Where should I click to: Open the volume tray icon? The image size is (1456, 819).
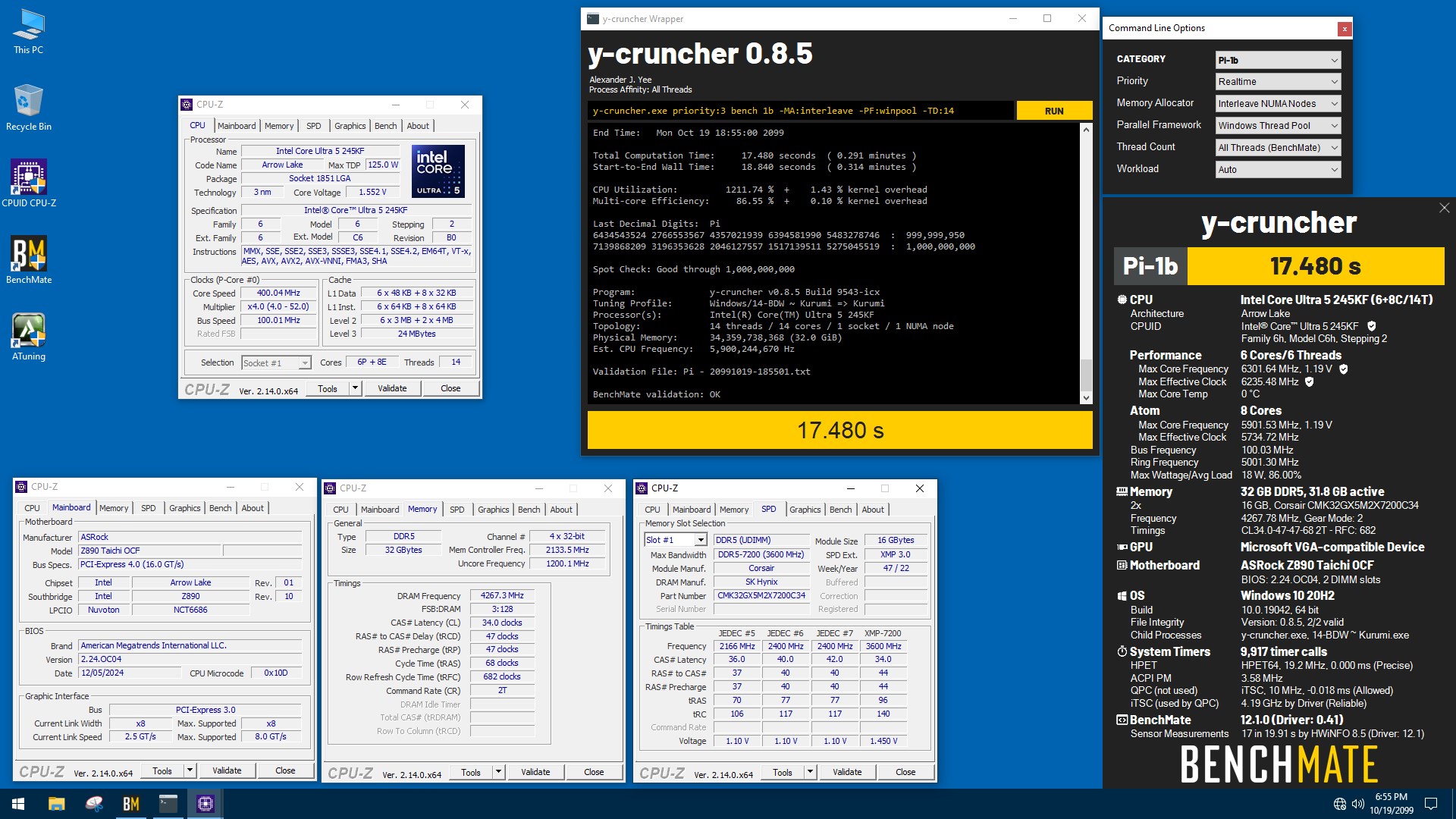(x=1357, y=804)
